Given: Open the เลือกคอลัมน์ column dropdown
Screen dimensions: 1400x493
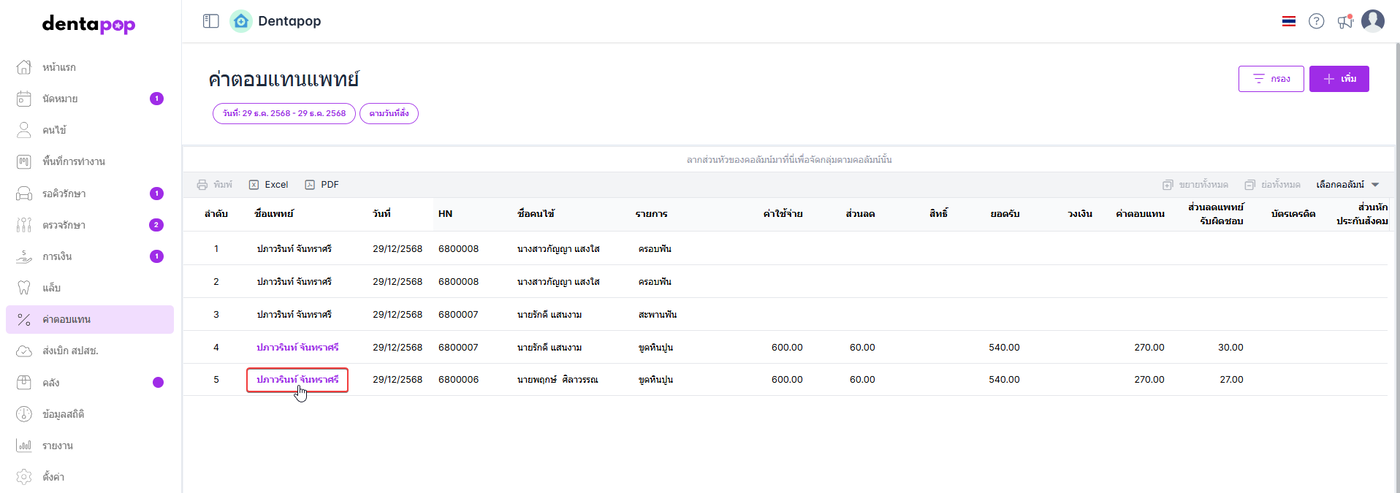Looking at the screenshot, I should click(x=1347, y=185).
